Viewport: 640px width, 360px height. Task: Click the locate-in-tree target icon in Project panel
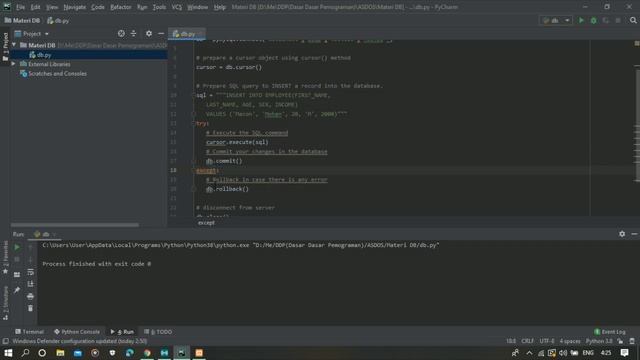pyautogui.click(x=121, y=33)
